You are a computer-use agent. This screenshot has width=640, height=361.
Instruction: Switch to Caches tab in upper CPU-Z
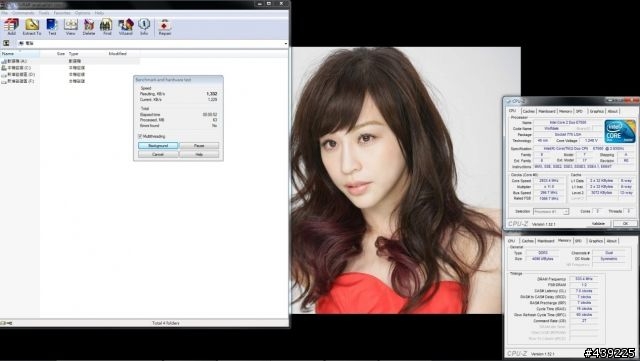coord(529,111)
